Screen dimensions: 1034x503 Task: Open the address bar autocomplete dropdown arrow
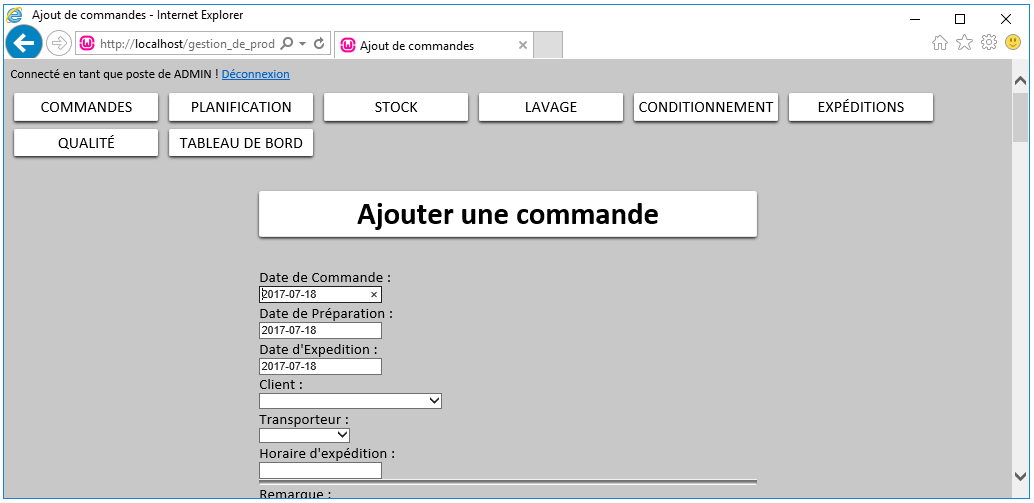point(302,44)
